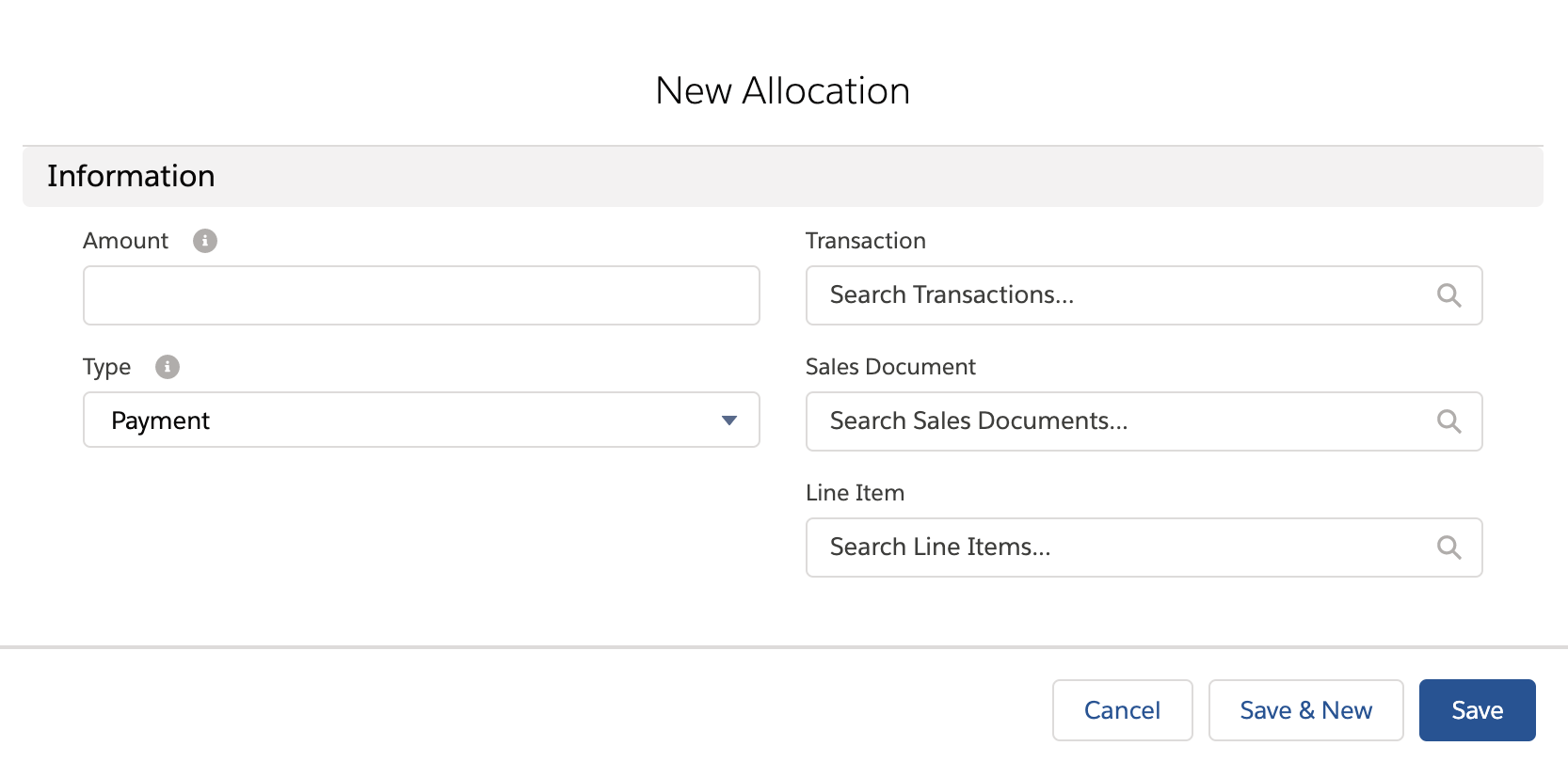Click the Type field label

tap(106, 367)
